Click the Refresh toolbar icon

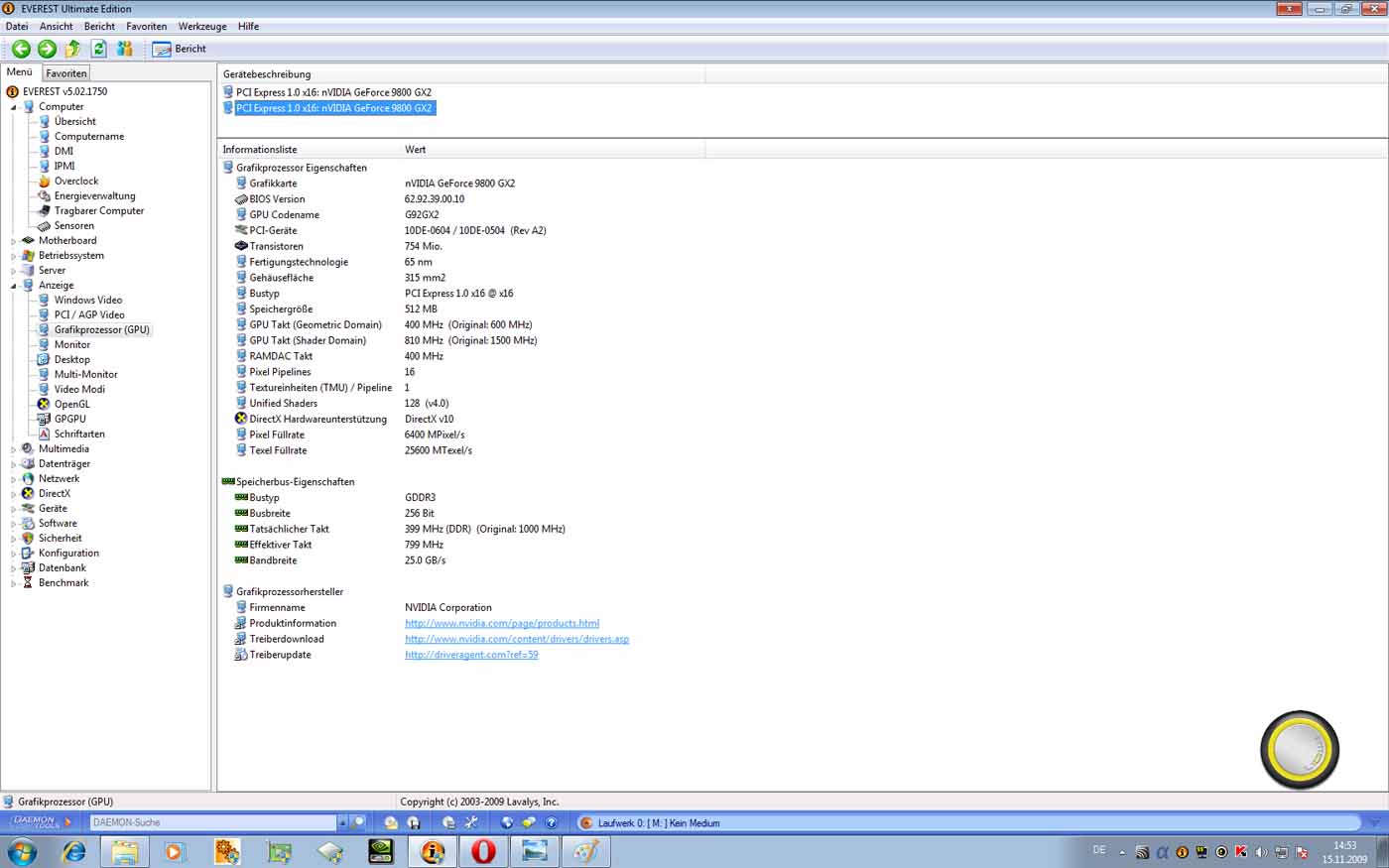point(98,49)
